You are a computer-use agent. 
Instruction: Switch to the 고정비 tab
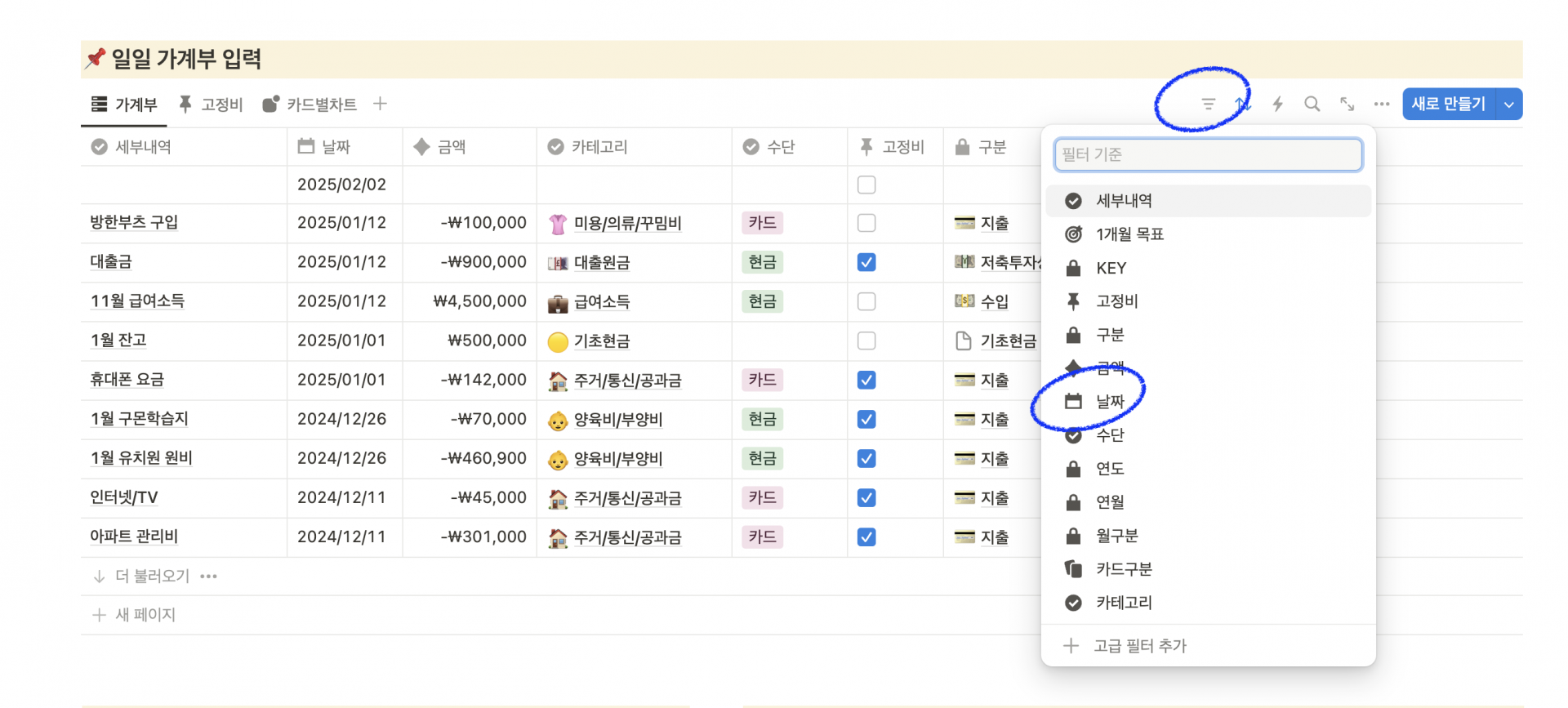211,105
